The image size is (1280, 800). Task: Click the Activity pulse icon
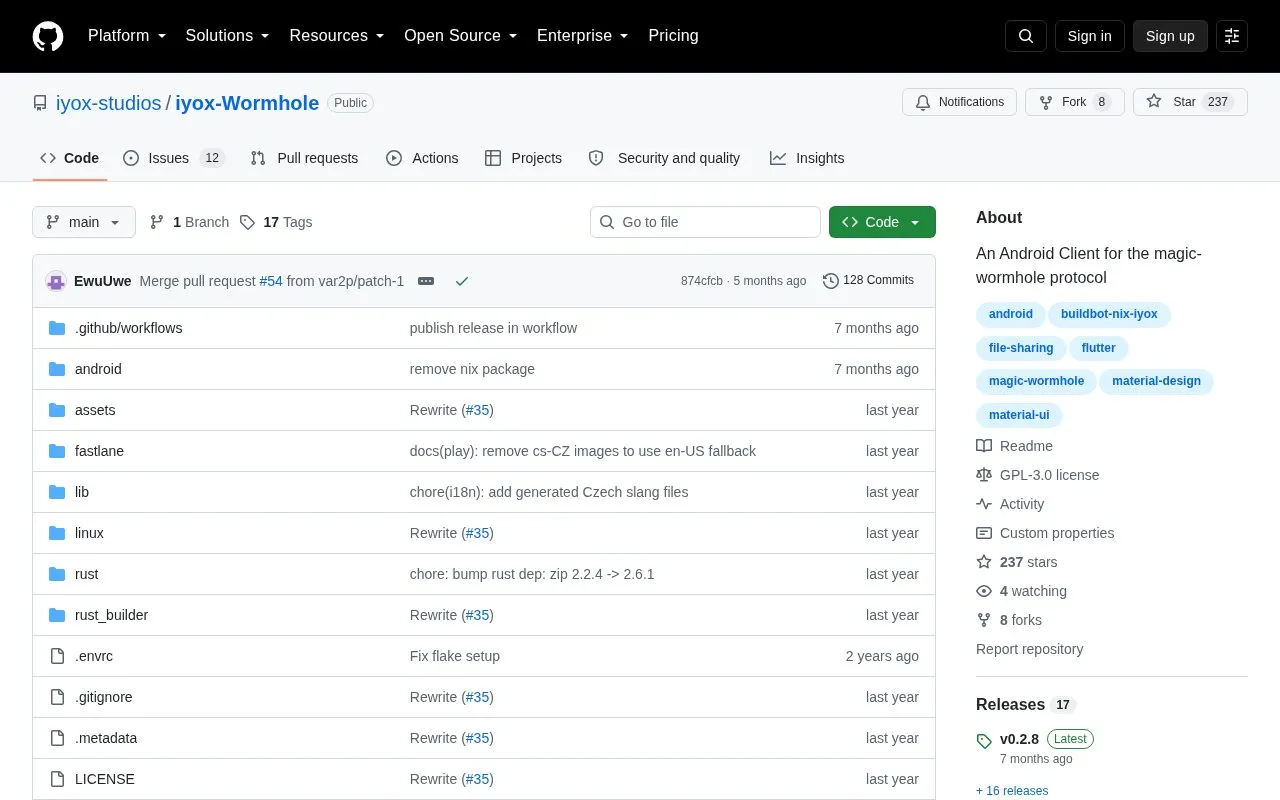point(984,504)
